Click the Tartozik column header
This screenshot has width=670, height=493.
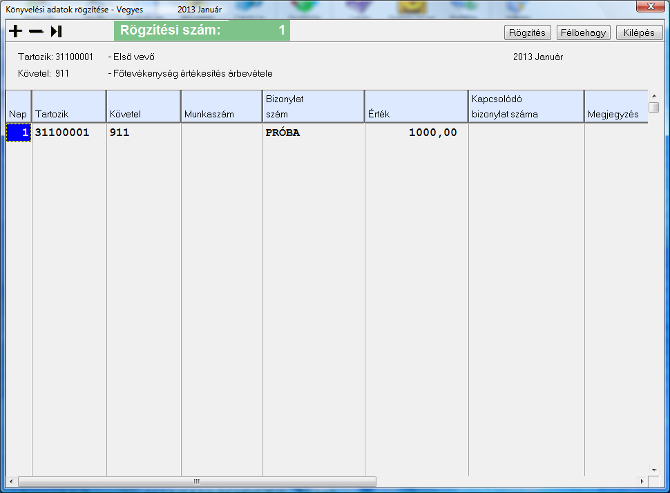[x=69, y=106]
